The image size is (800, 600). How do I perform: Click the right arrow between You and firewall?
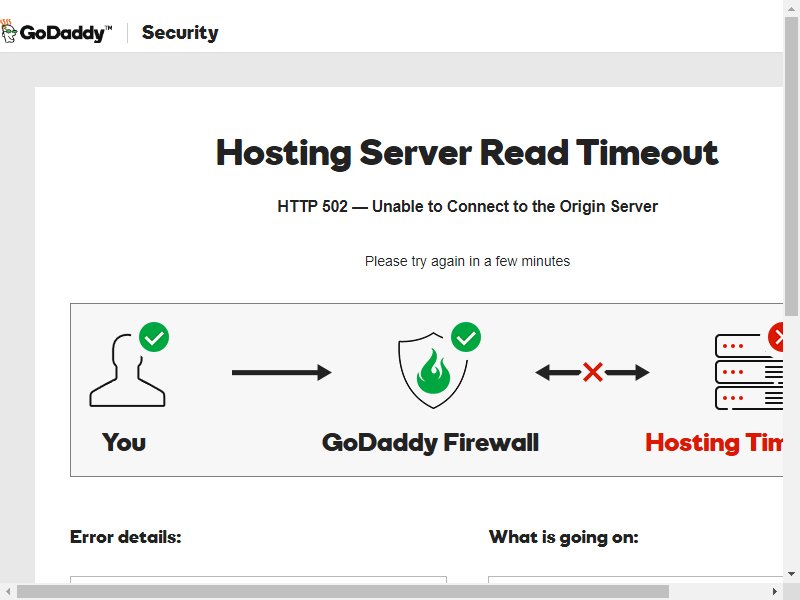pos(282,372)
